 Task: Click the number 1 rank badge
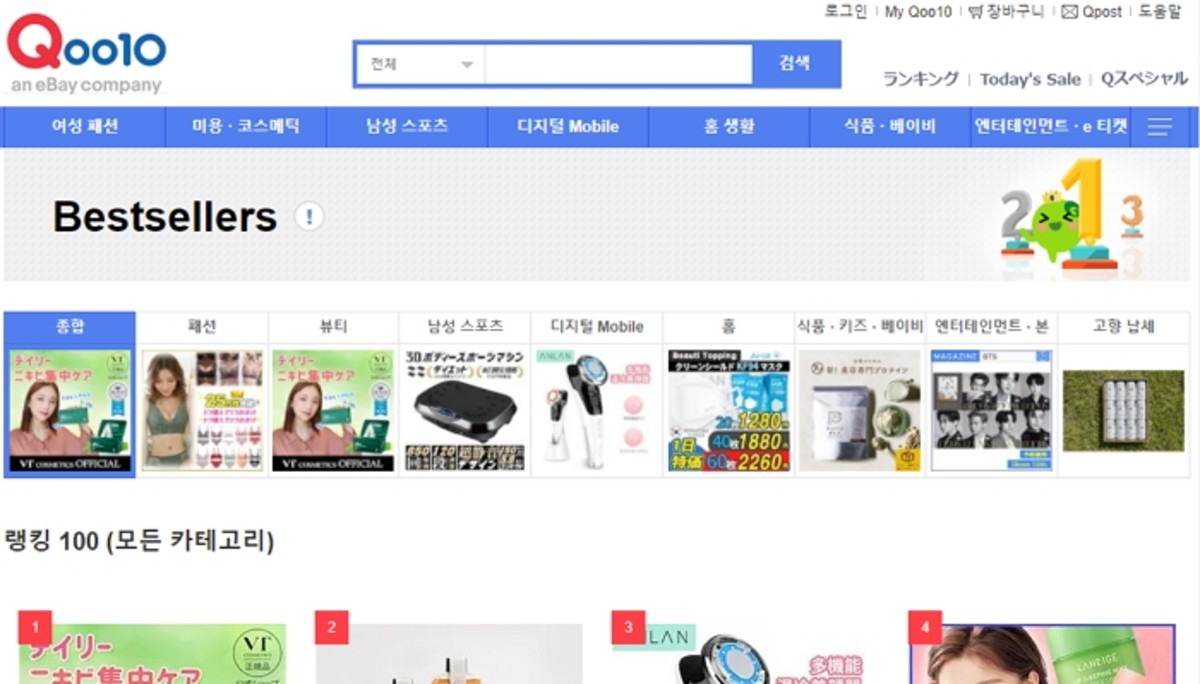point(35,628)
